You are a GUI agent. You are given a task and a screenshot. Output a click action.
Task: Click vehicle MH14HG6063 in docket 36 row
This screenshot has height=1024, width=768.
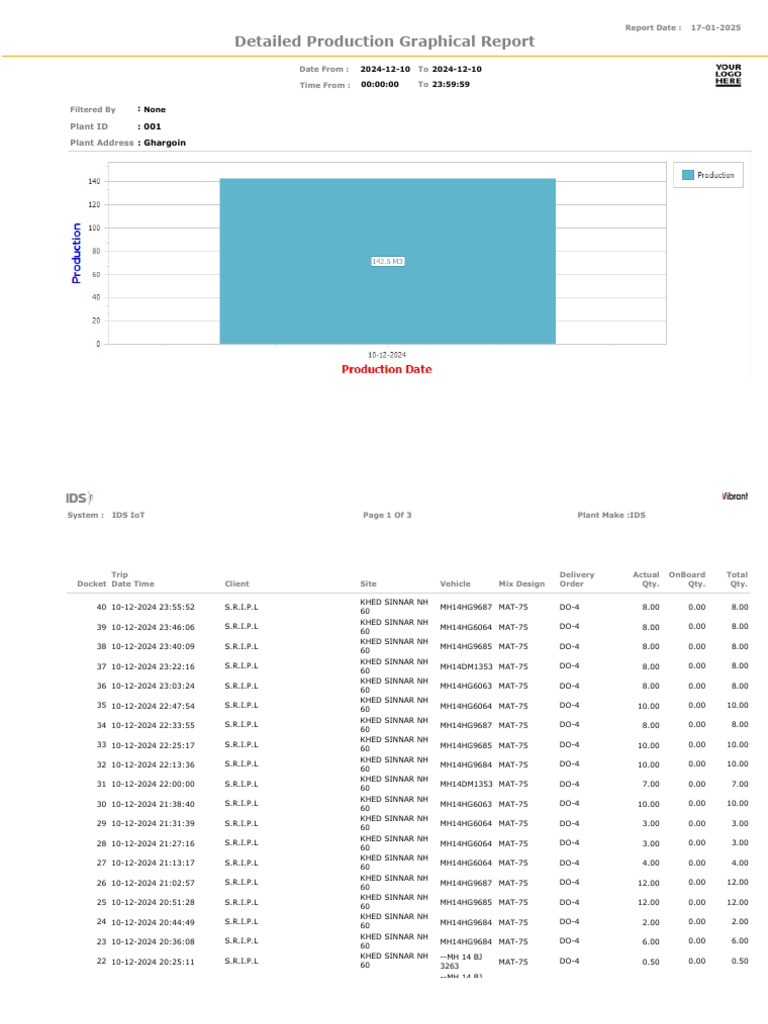[466, 686]
